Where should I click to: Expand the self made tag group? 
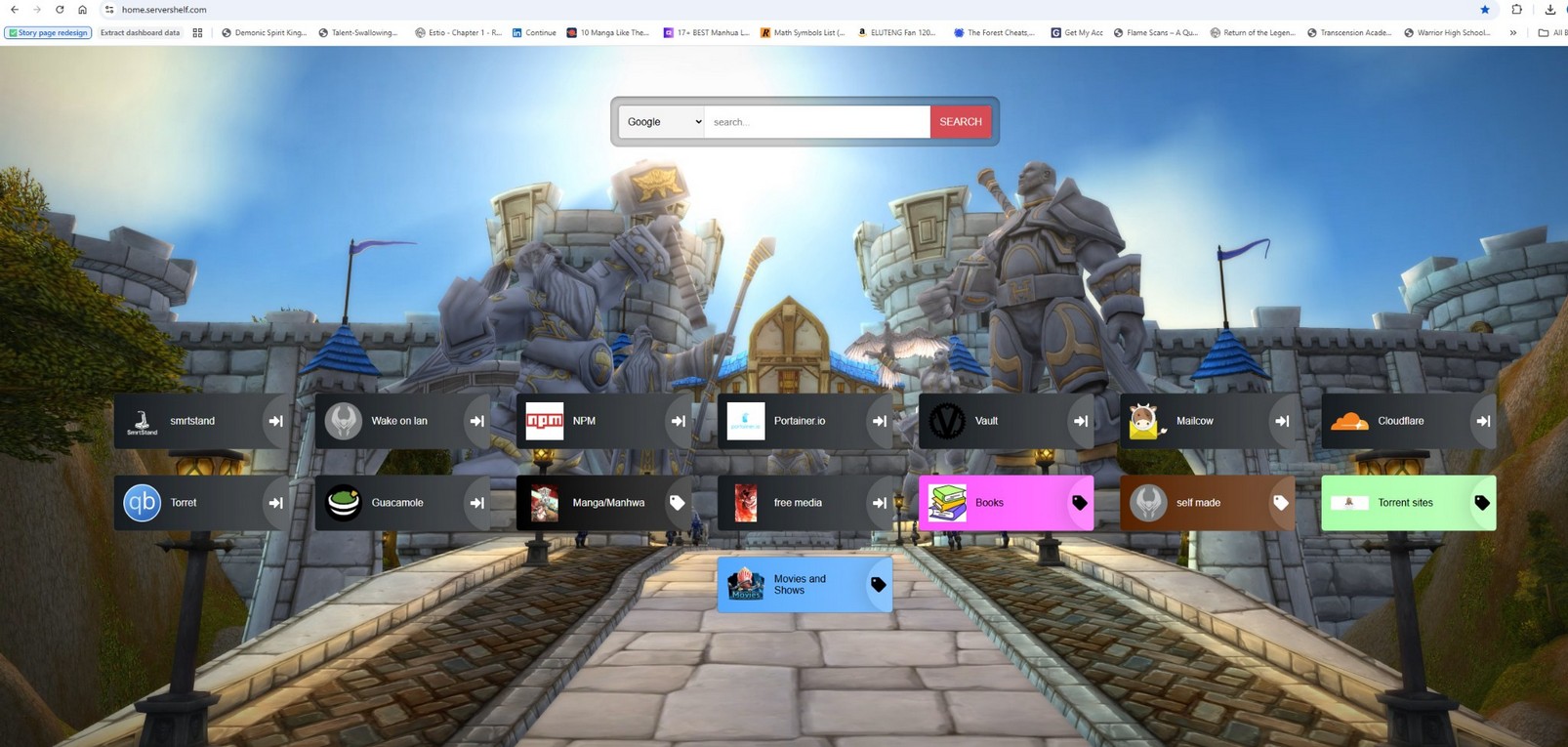[x=1281, y=503]
